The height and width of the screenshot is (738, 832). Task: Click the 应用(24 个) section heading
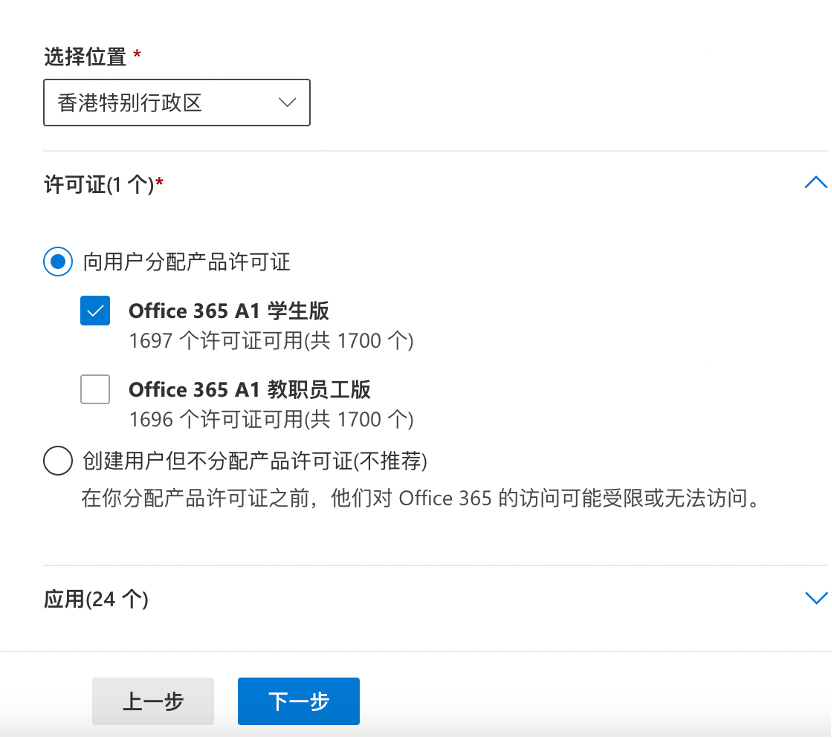click(96, 599)
